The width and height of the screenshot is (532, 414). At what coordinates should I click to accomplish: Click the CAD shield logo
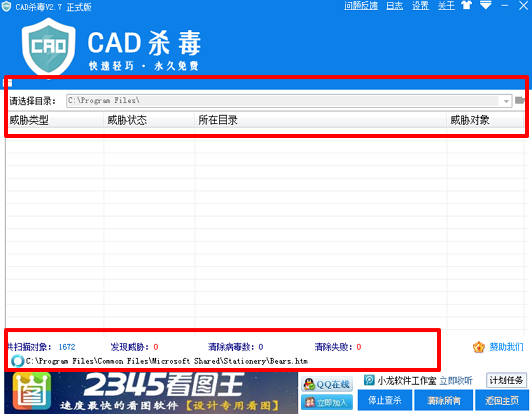(x=49, y=48)
